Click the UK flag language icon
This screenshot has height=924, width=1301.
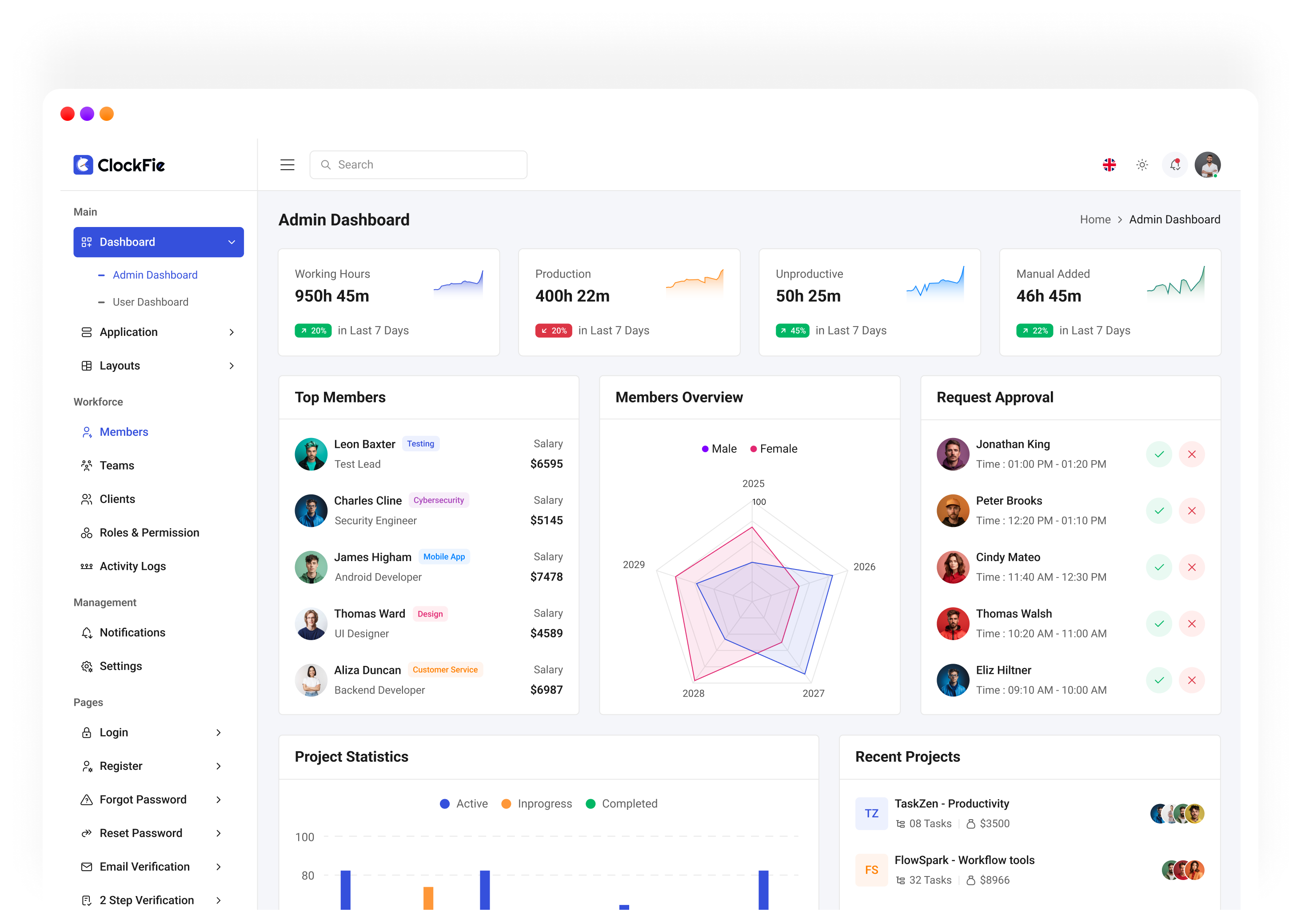pos(1109,165)
